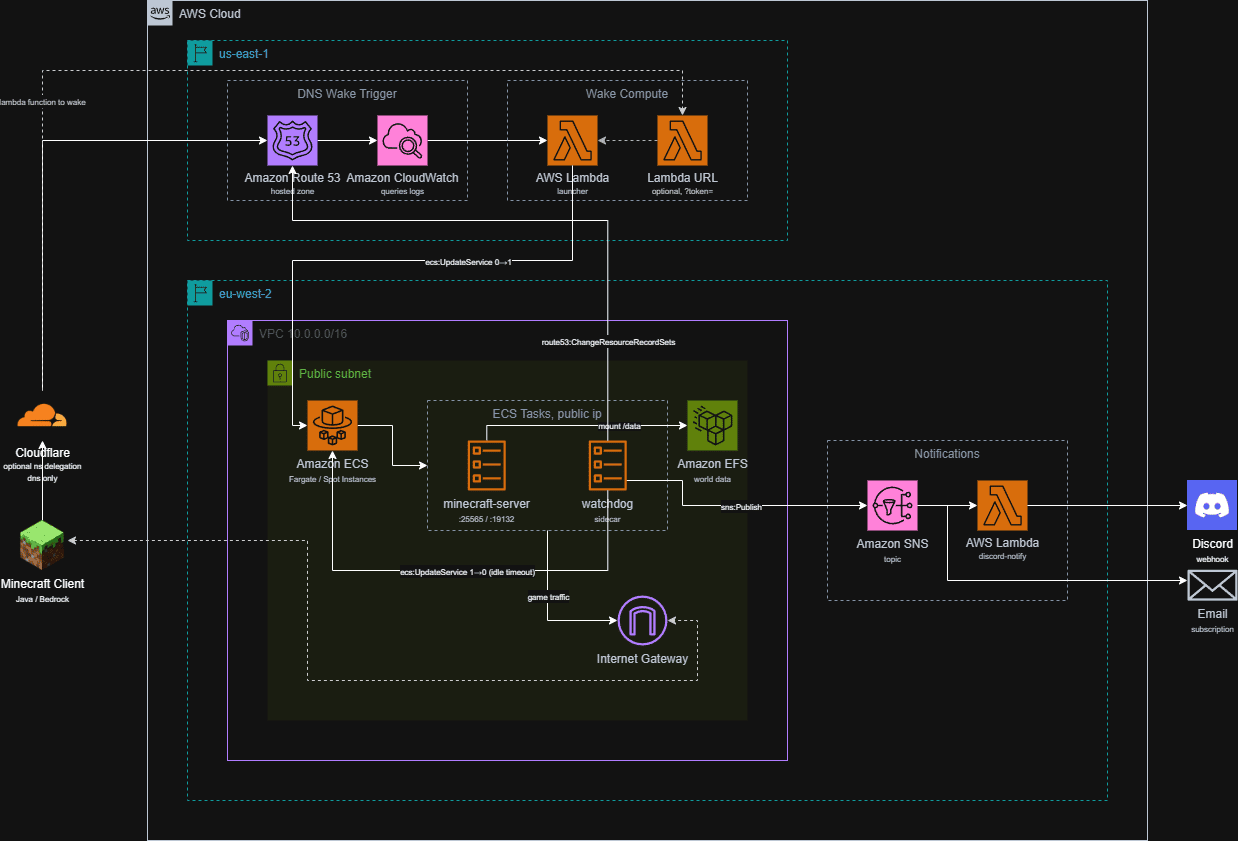
Task: Click the 'hosted zone' caption
Action: (x=292, y=190)
